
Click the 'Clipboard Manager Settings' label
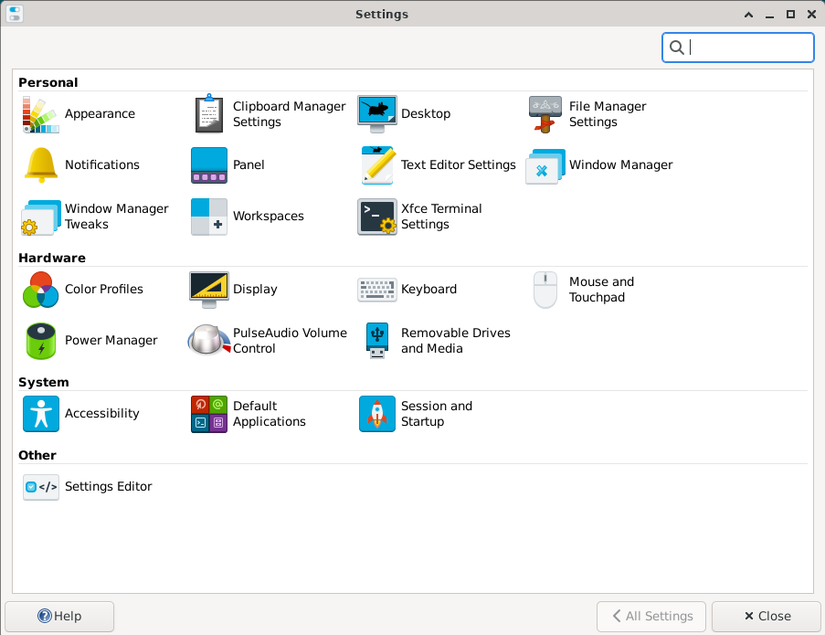click(x=289, y=114)
